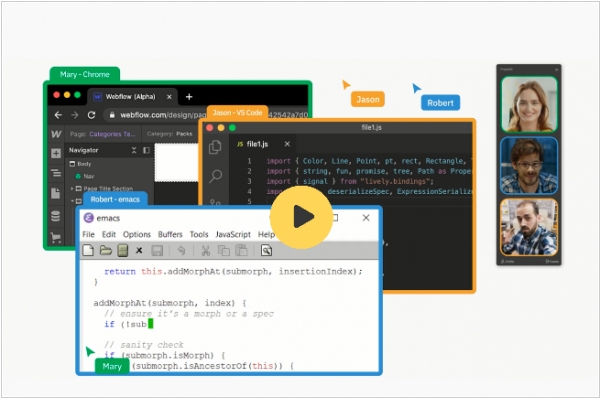The image size is (600, 398).
Task: Select the bearded man's video tile with orange border
Action: click(x=529, y=227)
